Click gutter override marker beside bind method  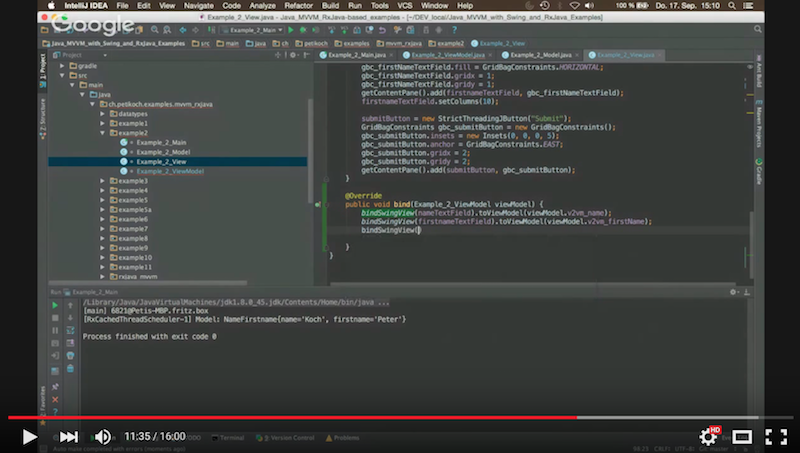click(x=317, y=204)
